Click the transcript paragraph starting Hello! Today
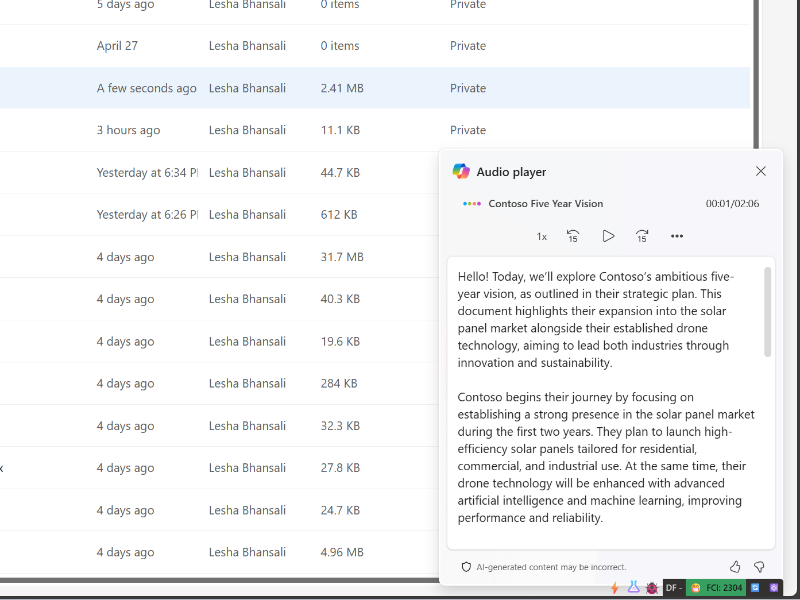This screenshot has height=600, width=800. (x=595, y=319)
